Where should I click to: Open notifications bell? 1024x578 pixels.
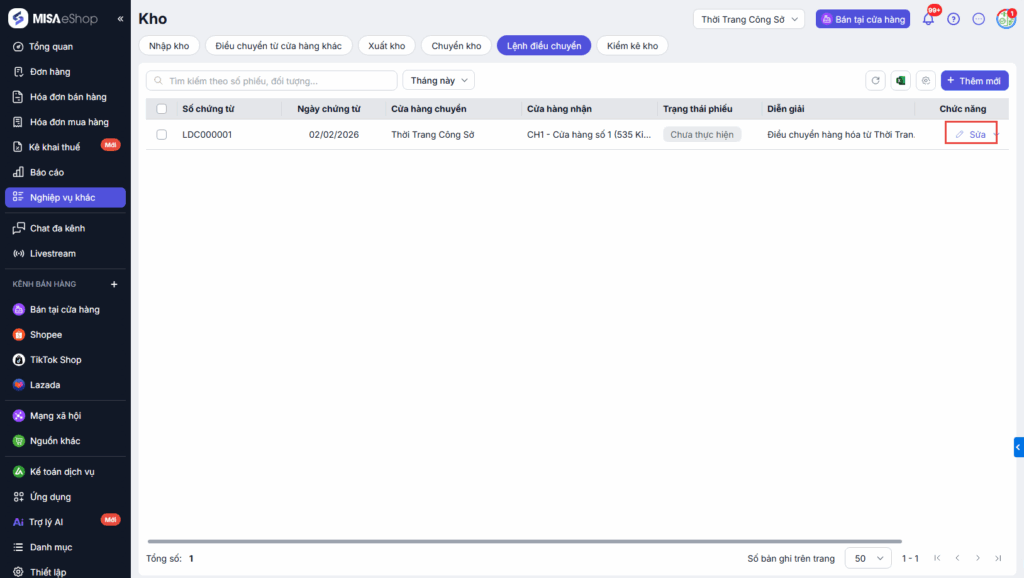[x=928, y=19]
